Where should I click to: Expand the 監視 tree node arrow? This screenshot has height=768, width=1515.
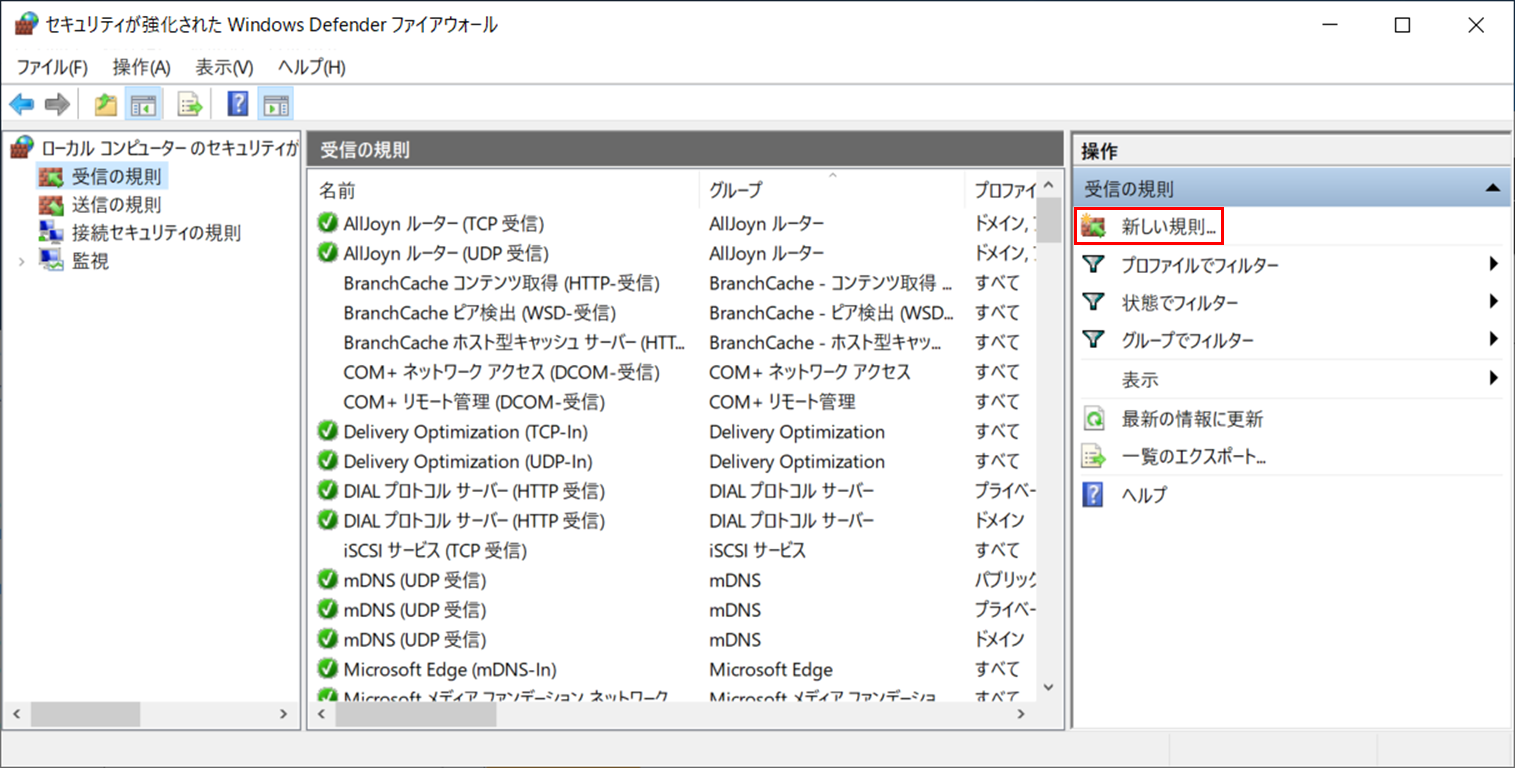[22, 261]
